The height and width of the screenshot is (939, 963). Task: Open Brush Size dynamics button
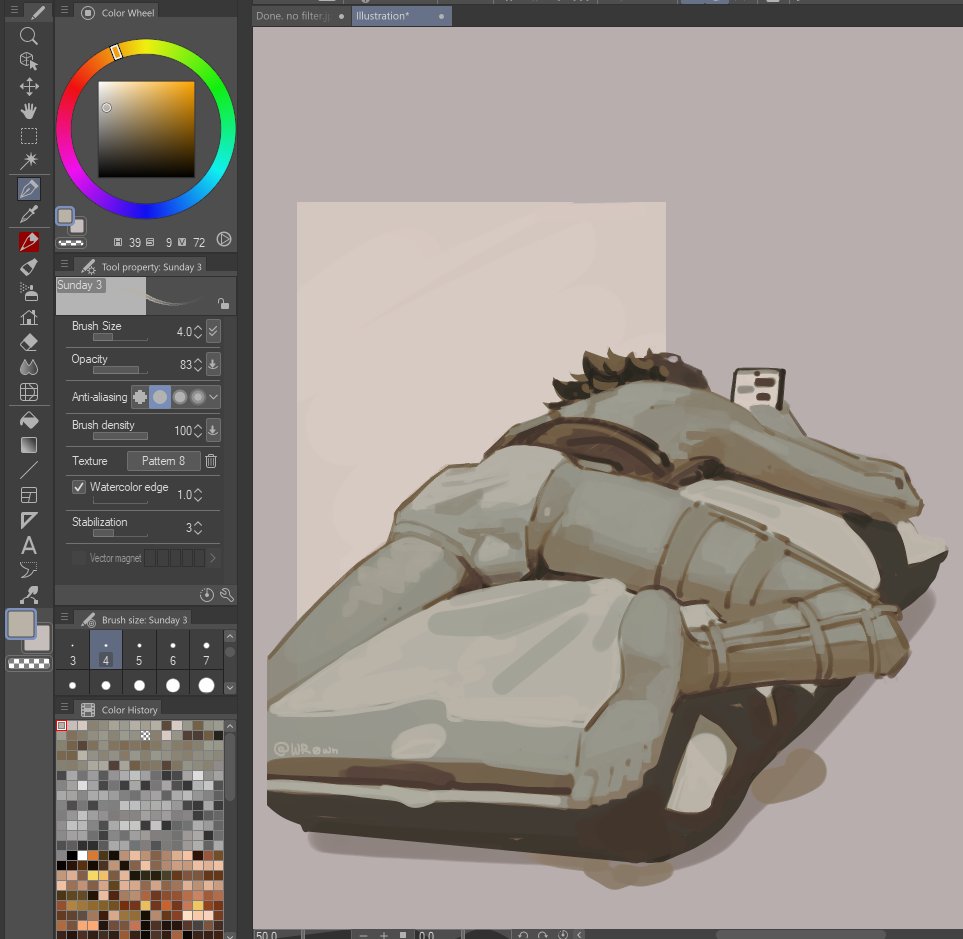coord(213,331)
